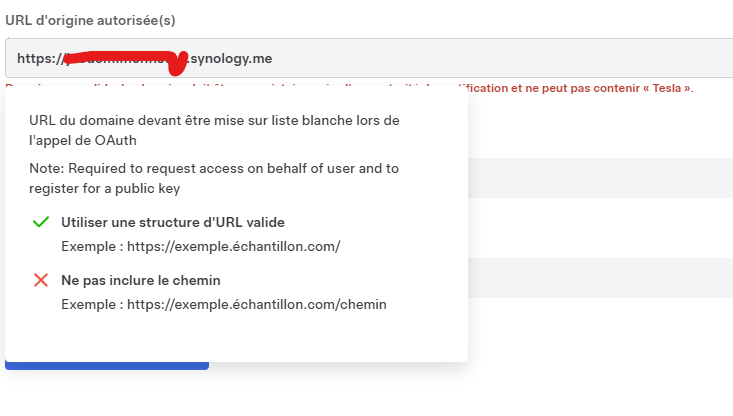733x416 pixels.
Task: Click "synology.me" text in the URL field
Action: (231, 59)
